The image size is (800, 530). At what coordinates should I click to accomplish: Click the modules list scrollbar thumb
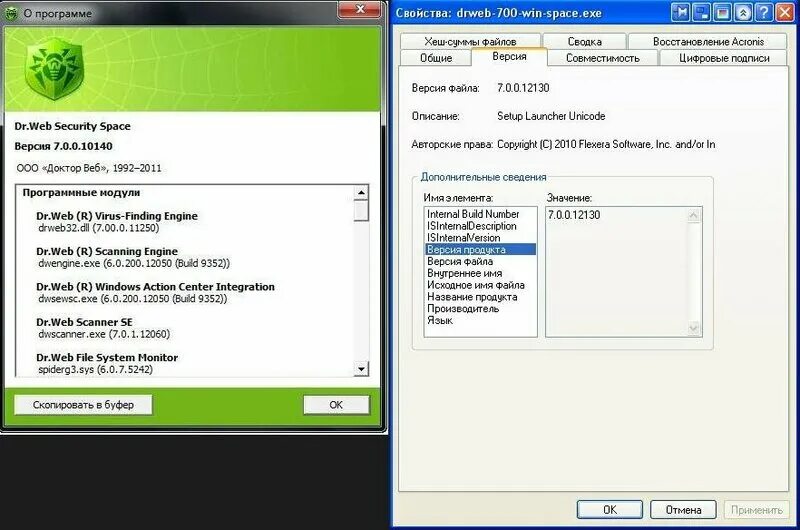tap(361, 210)
